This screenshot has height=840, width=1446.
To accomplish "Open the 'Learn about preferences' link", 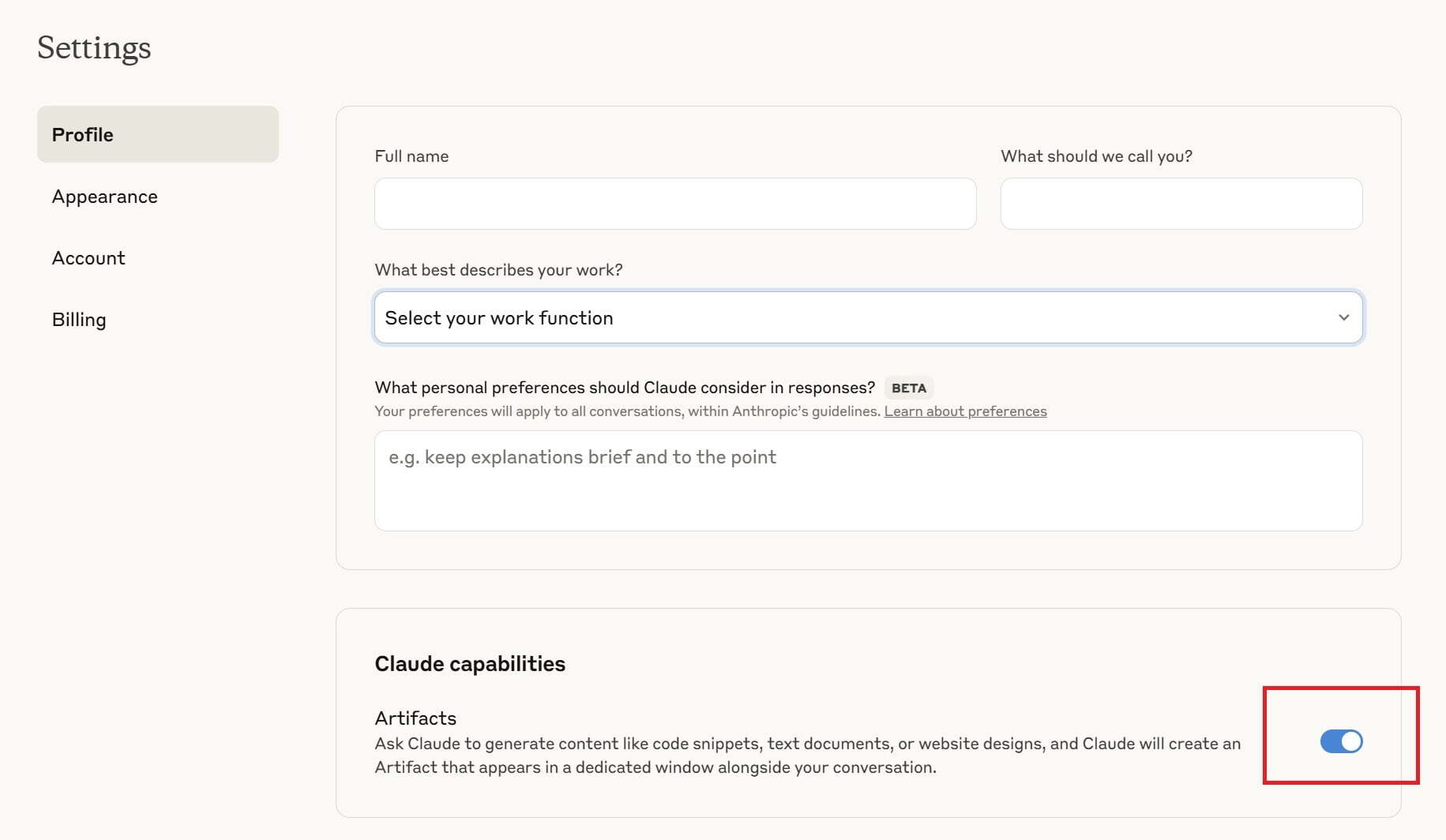I will 965,411.
